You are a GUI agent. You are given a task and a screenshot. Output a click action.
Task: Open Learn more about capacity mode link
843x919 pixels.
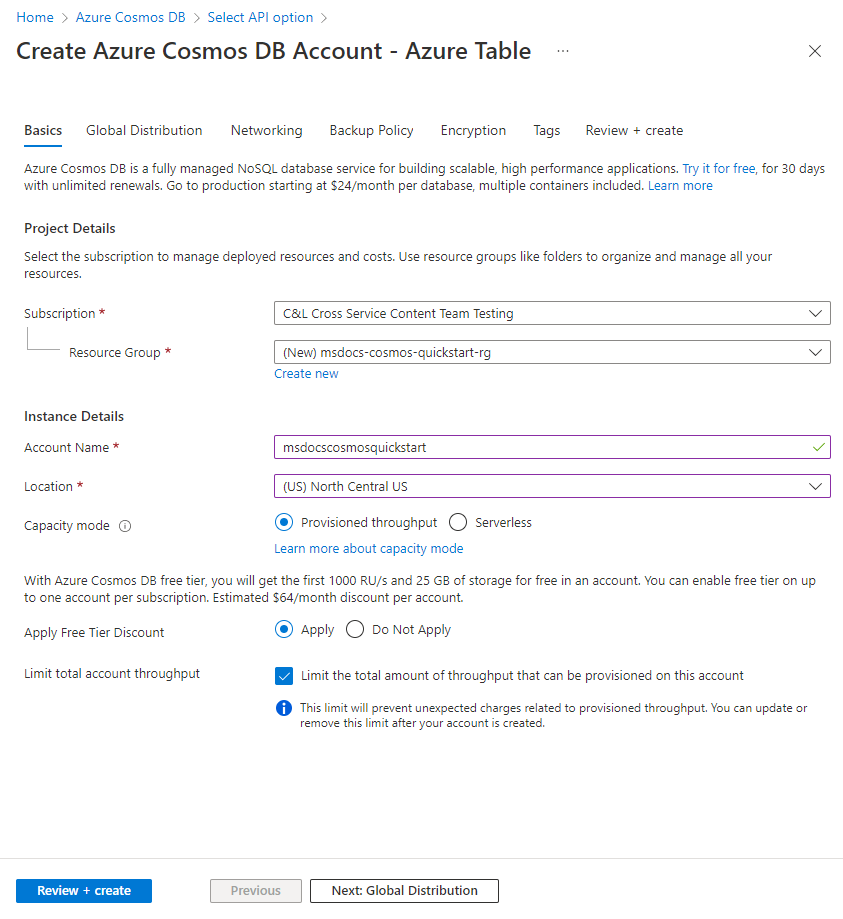[x=369, y=549]
